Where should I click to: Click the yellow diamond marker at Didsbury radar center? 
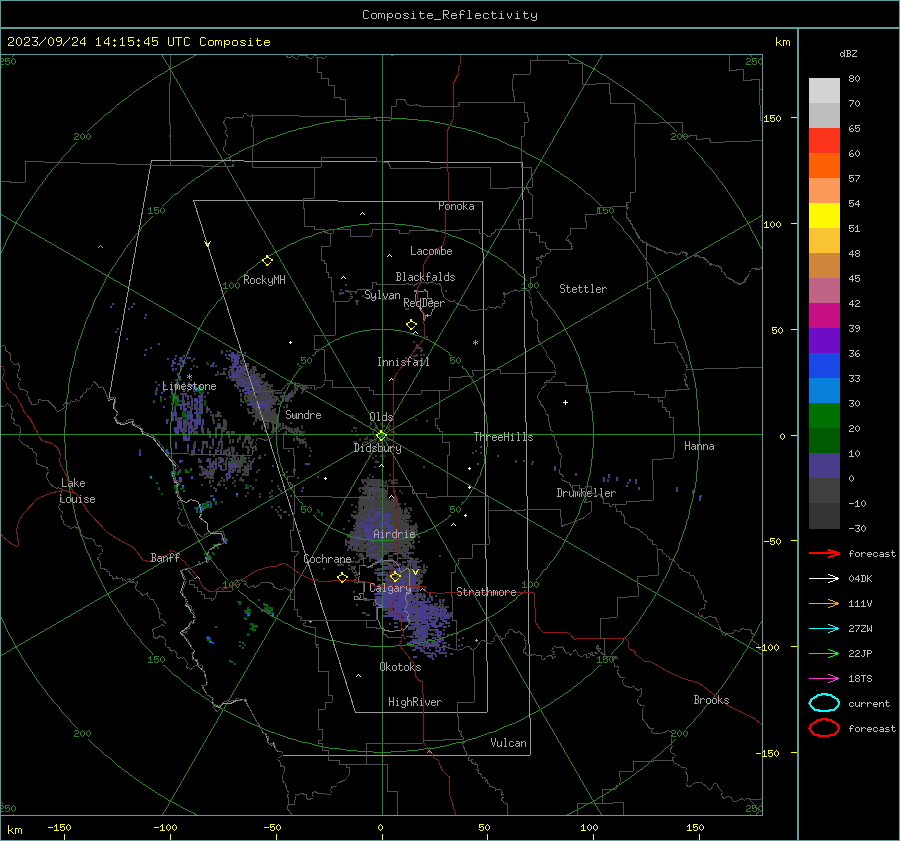coord(381,436)
